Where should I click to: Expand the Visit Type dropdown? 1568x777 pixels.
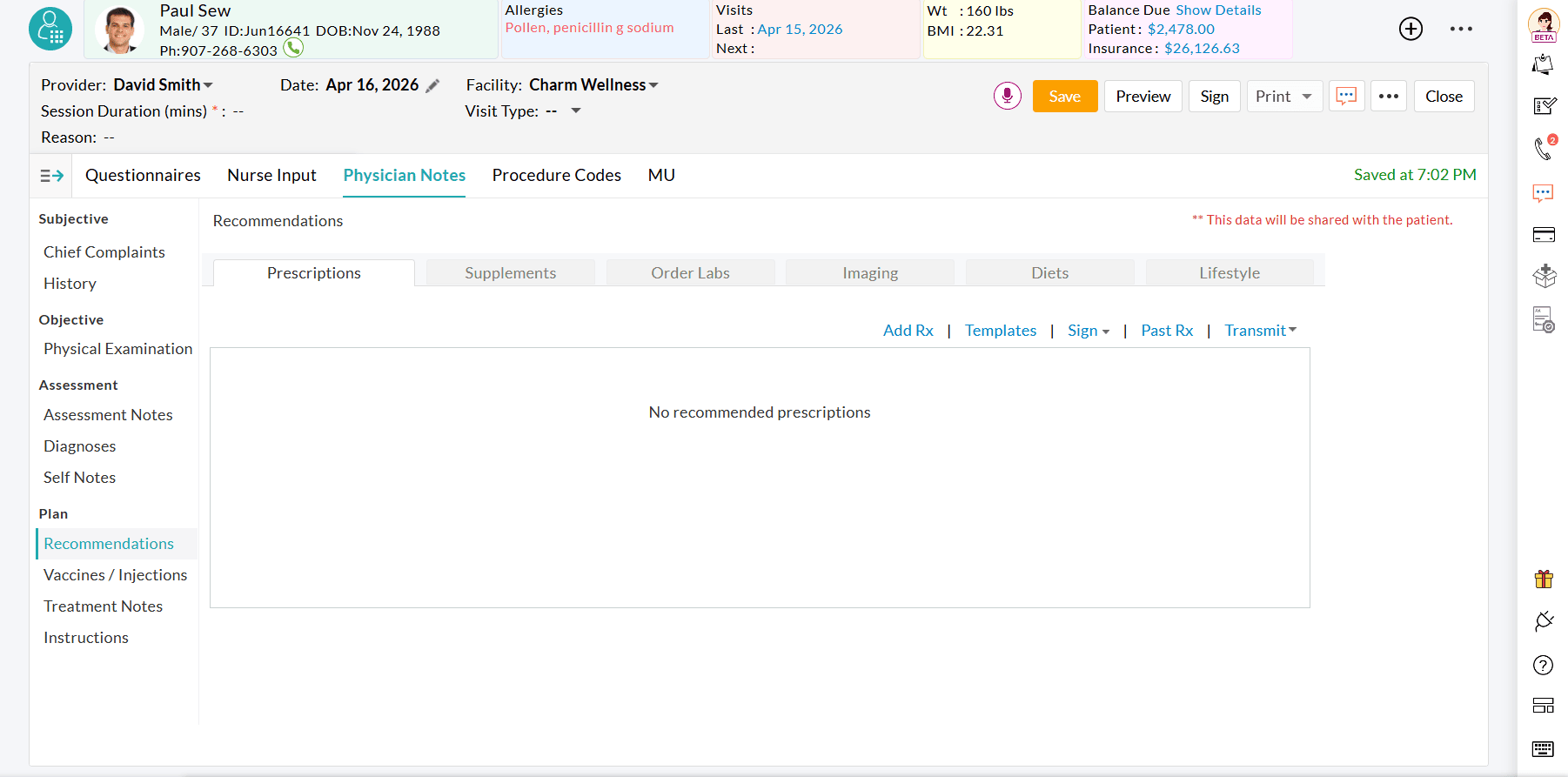pyautogui.click(x=575, y=111)
